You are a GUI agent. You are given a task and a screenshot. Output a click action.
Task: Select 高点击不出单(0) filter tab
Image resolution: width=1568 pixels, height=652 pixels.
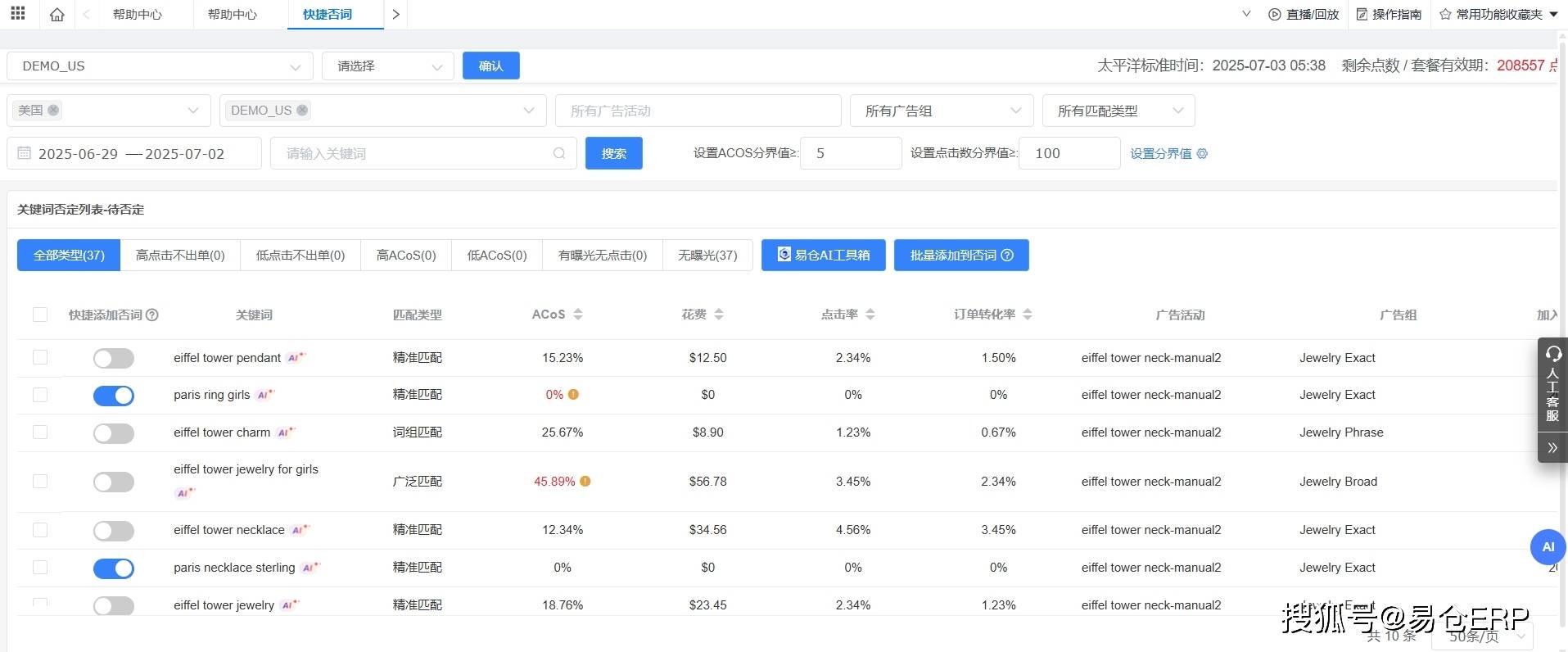click(x=180, y=255)
